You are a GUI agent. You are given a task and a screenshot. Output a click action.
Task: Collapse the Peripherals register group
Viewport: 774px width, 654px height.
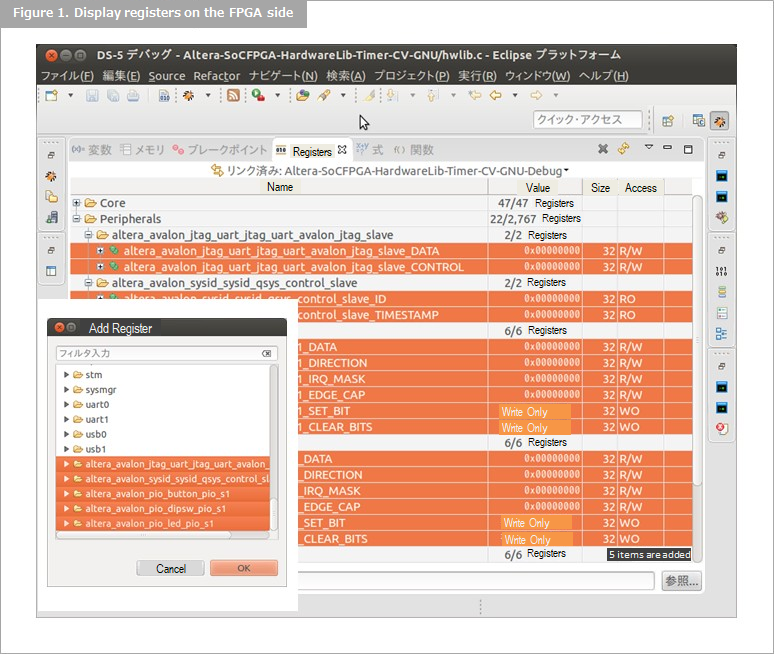(x=77, y=219)
